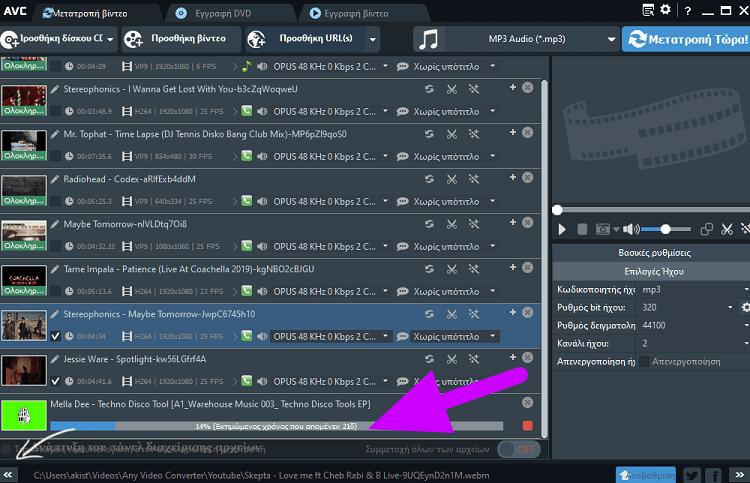Screen dimensions: 750x483
Task: Rename Stereophonics I Wanna Get Lost item
Action: click(x=55, y=89)
